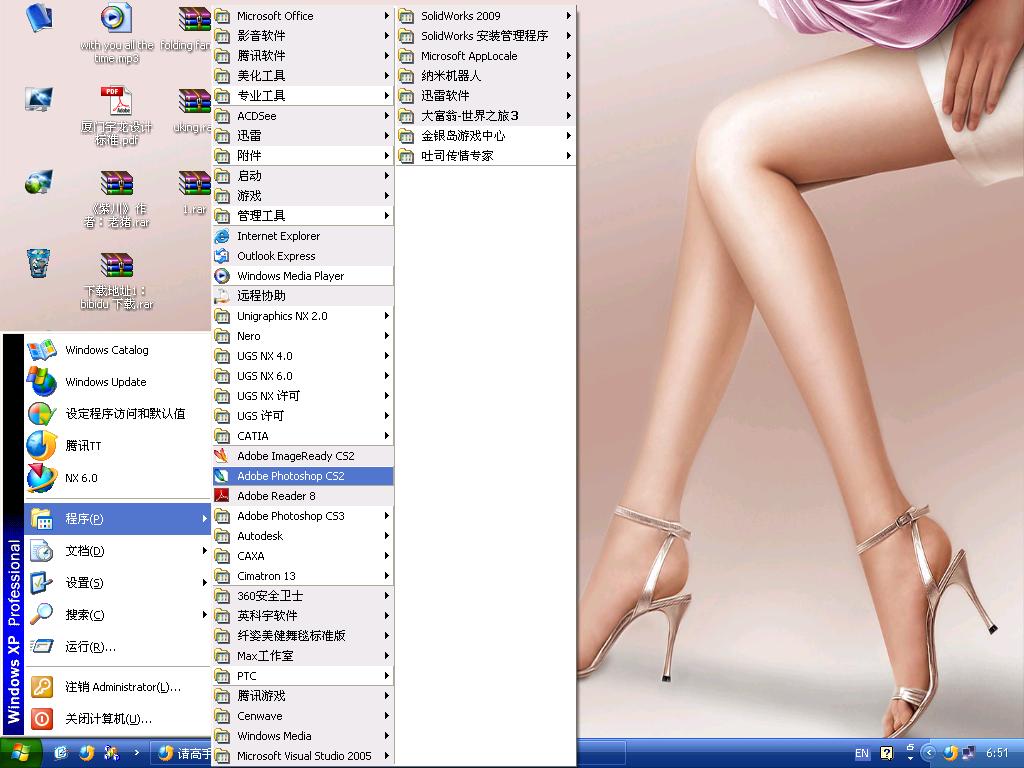Select the 下载地址1 bibidu rar archive
The height and width of the screenshot is (768, 1024).
(116, 281)
